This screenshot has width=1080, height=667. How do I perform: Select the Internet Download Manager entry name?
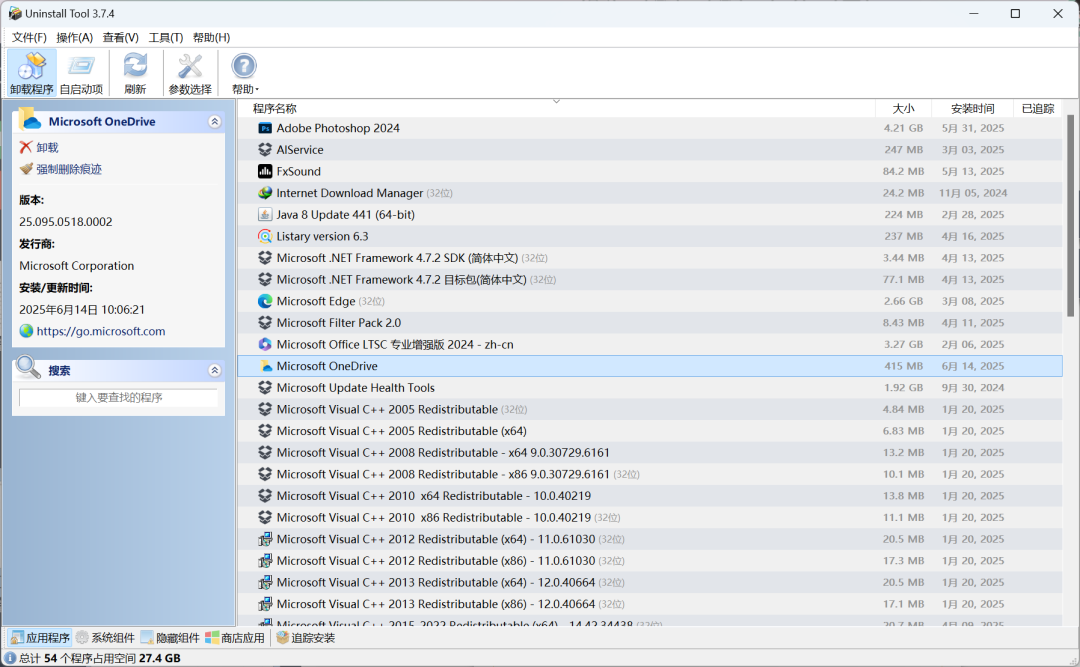(350, 193)
